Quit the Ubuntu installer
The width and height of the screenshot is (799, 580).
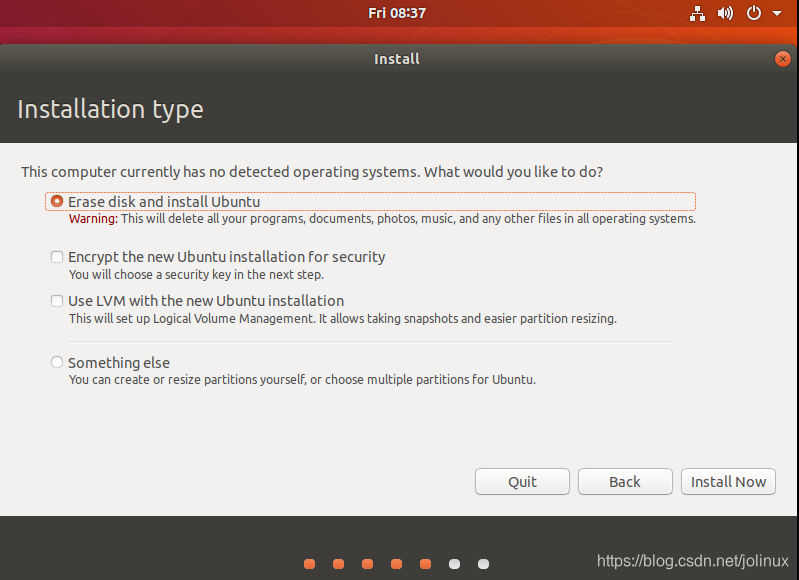(522, 482)
